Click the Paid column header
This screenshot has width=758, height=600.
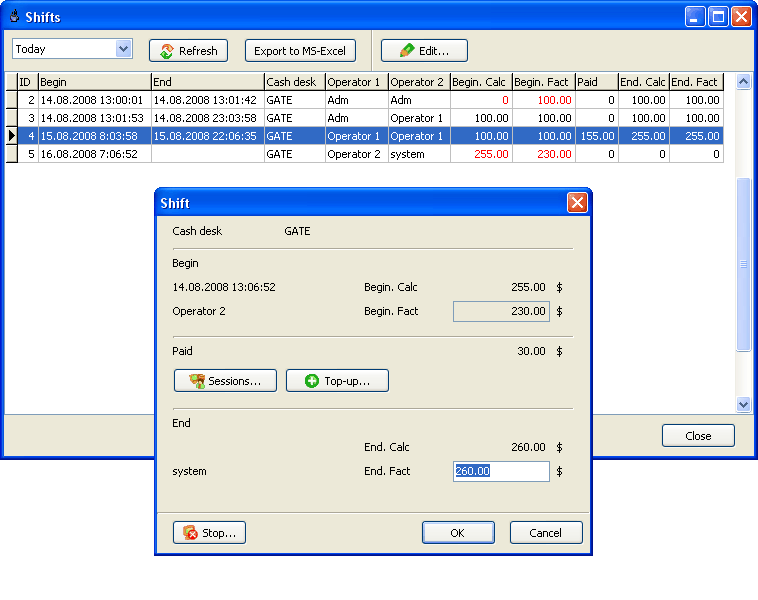coord(596,82)
